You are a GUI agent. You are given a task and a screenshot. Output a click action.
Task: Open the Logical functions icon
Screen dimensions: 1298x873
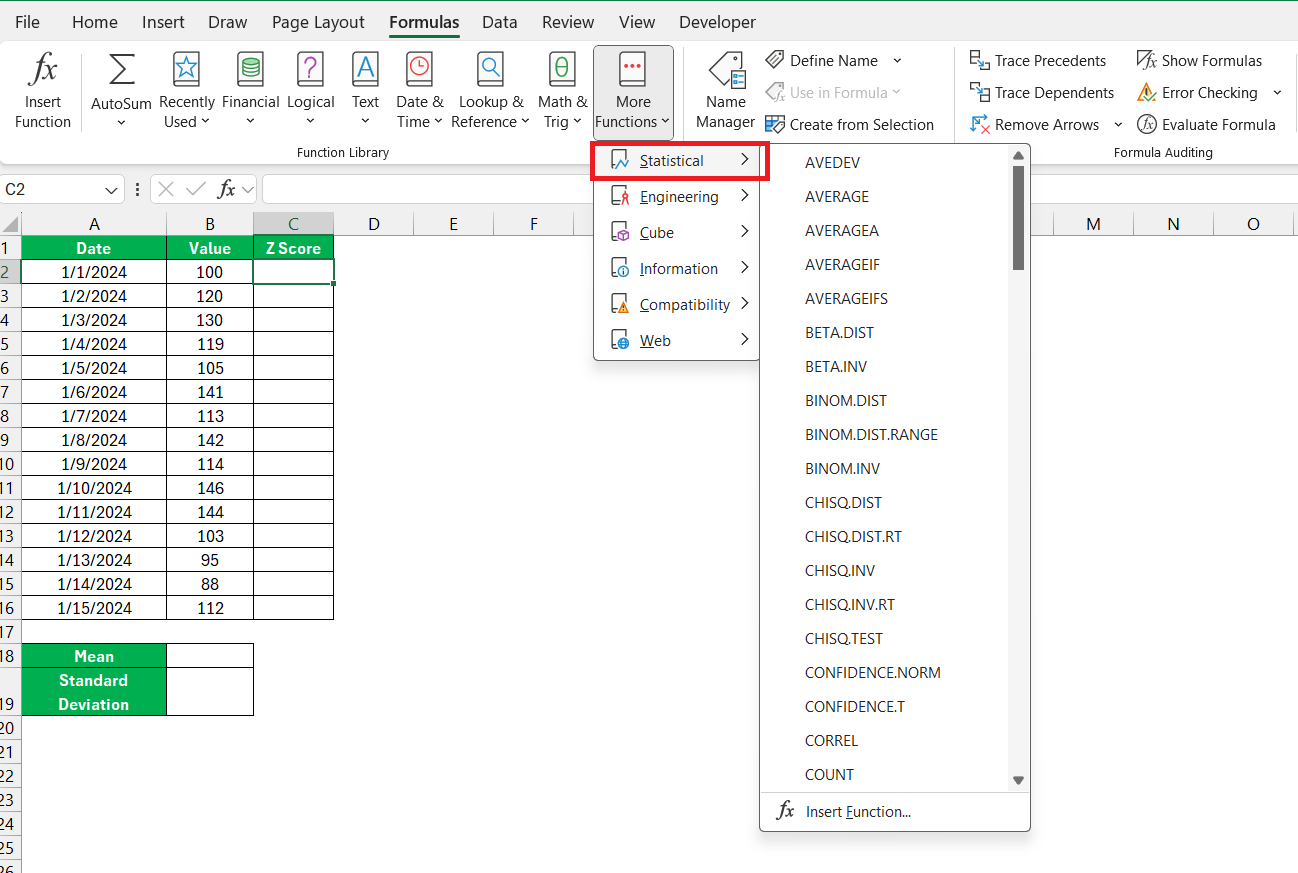[310, 70]
